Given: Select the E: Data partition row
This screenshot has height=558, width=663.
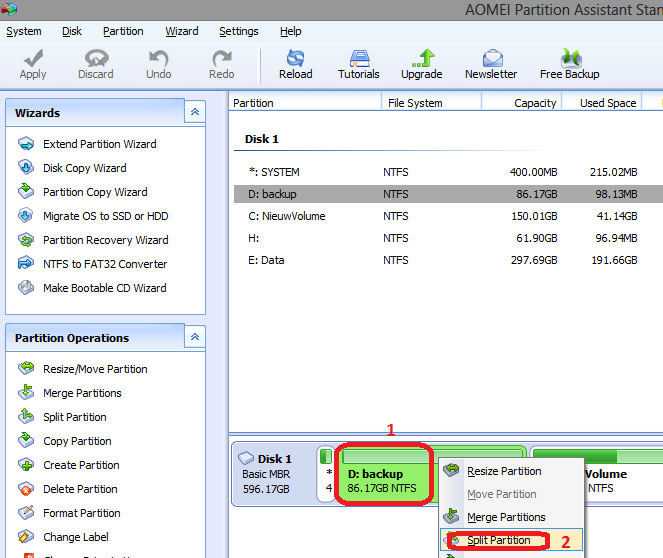Looking at the screenshot, I should click(x=448, y=260).
